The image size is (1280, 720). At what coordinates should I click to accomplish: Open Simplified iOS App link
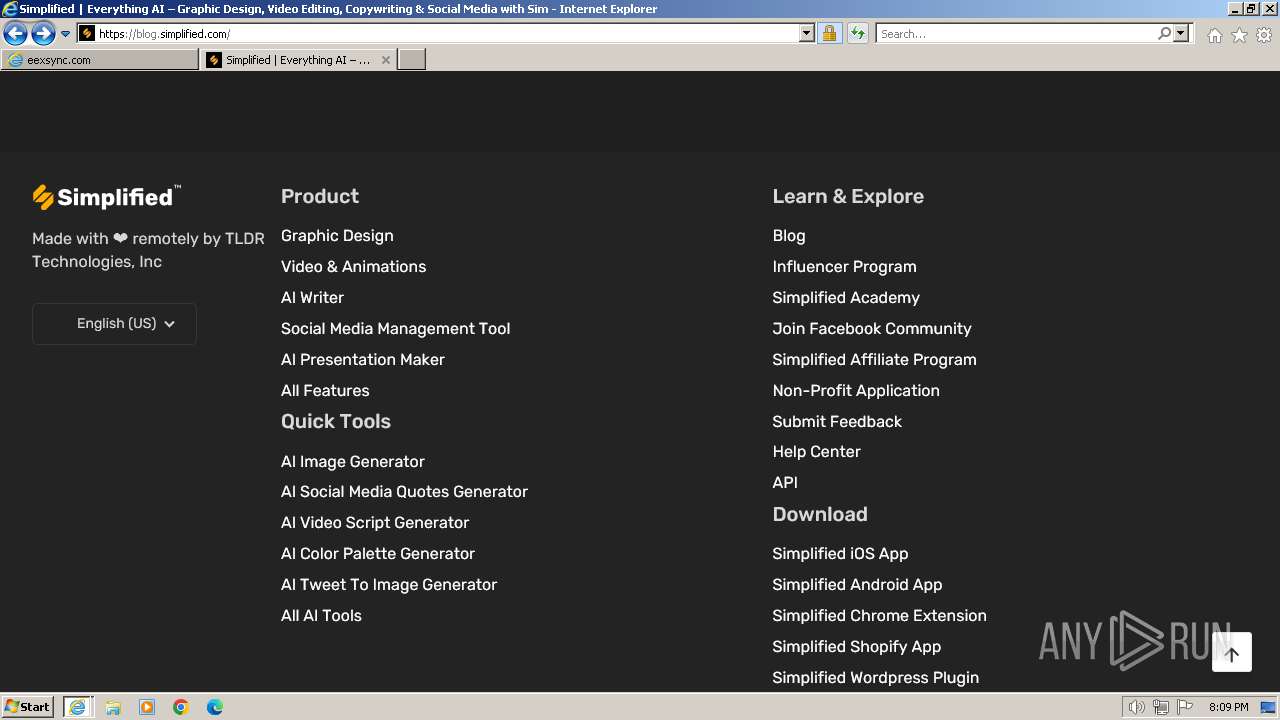840,554
